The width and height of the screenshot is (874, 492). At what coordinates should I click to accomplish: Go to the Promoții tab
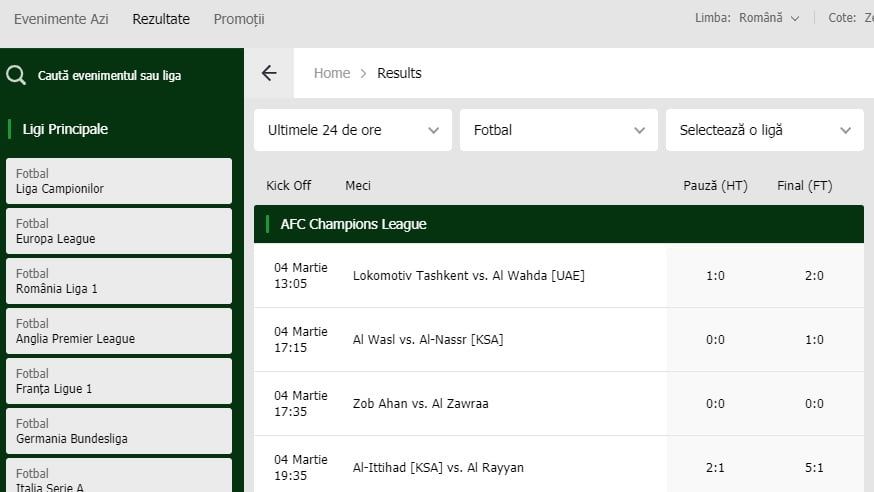[x=239, y=19]
